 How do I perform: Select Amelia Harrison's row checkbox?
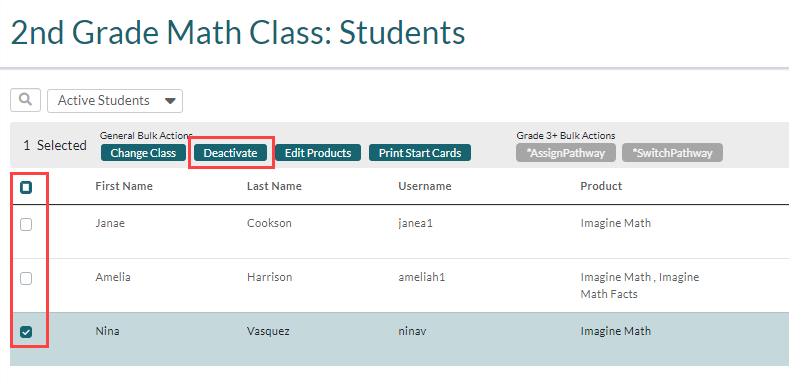[x=26, y=278]
